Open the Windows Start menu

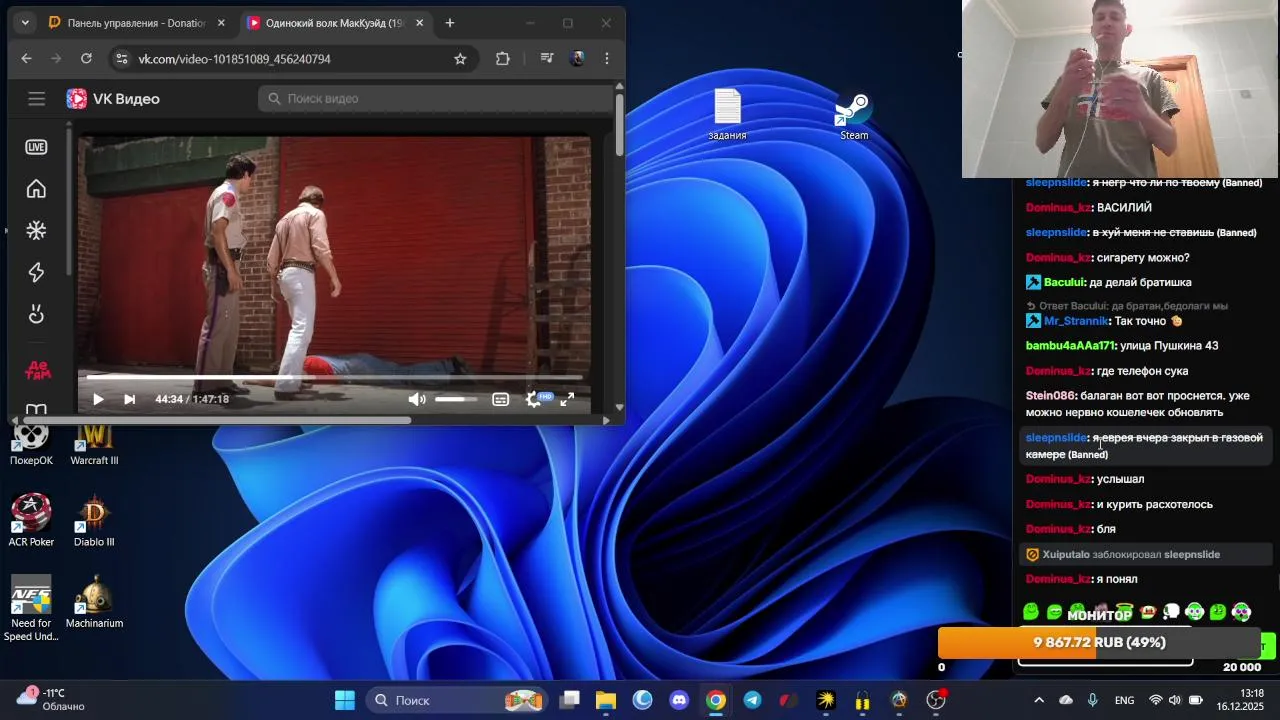click(x=345, y=700)
